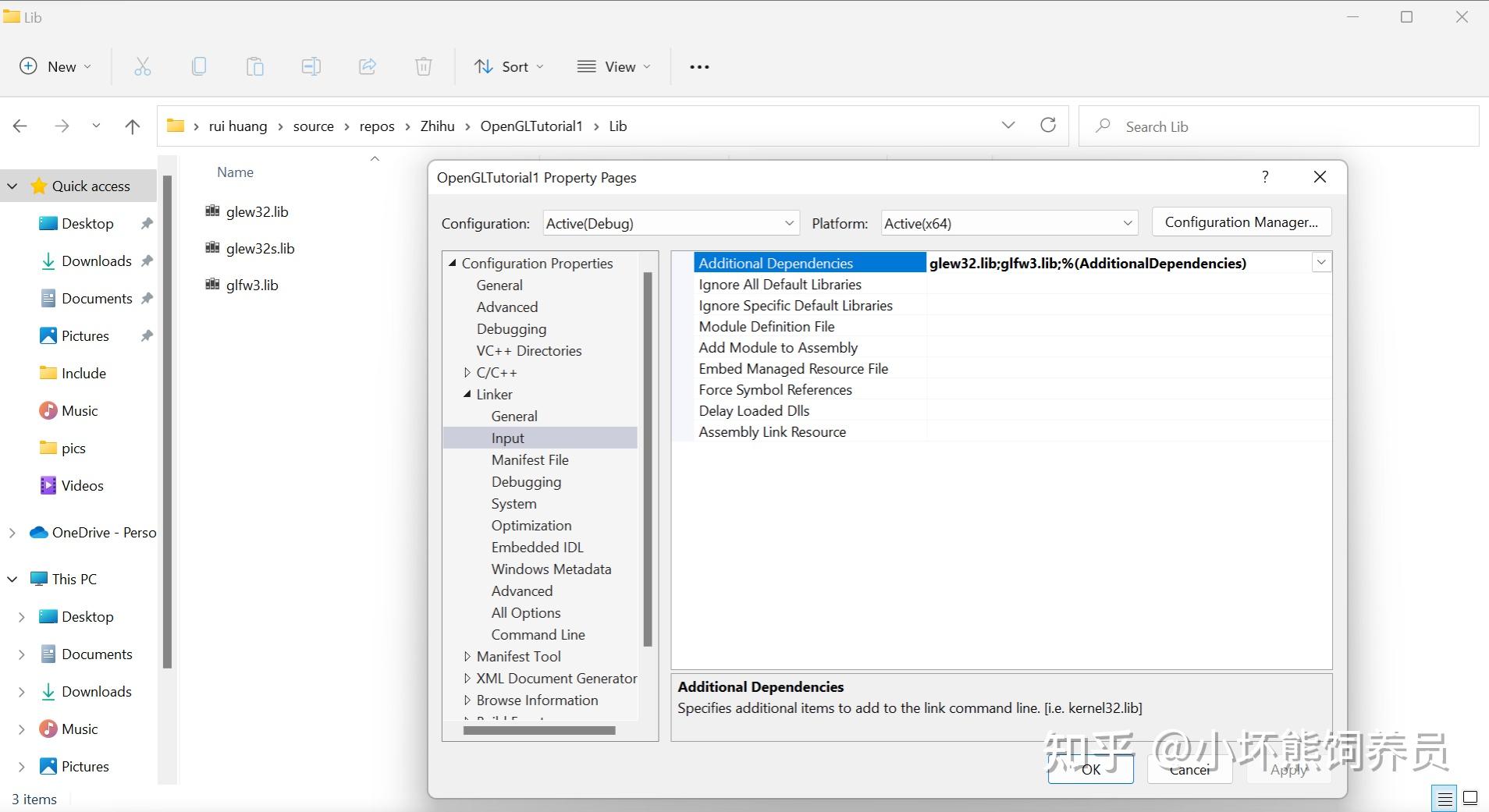Expand the C/C++ tree node
This screenshot has height=812, width=1489.
pos(467,373)
